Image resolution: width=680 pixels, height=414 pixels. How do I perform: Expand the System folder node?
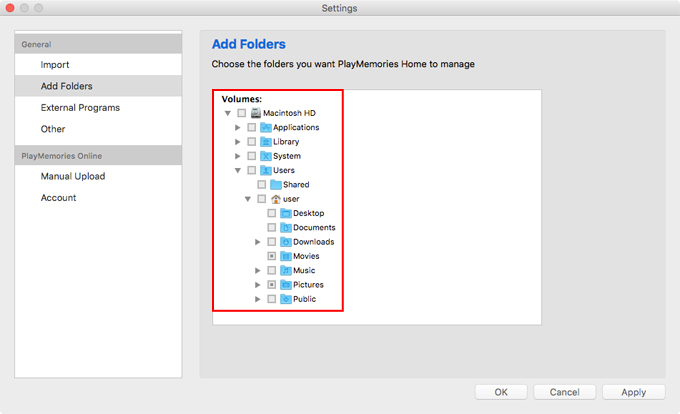click(x=238, y=156)
